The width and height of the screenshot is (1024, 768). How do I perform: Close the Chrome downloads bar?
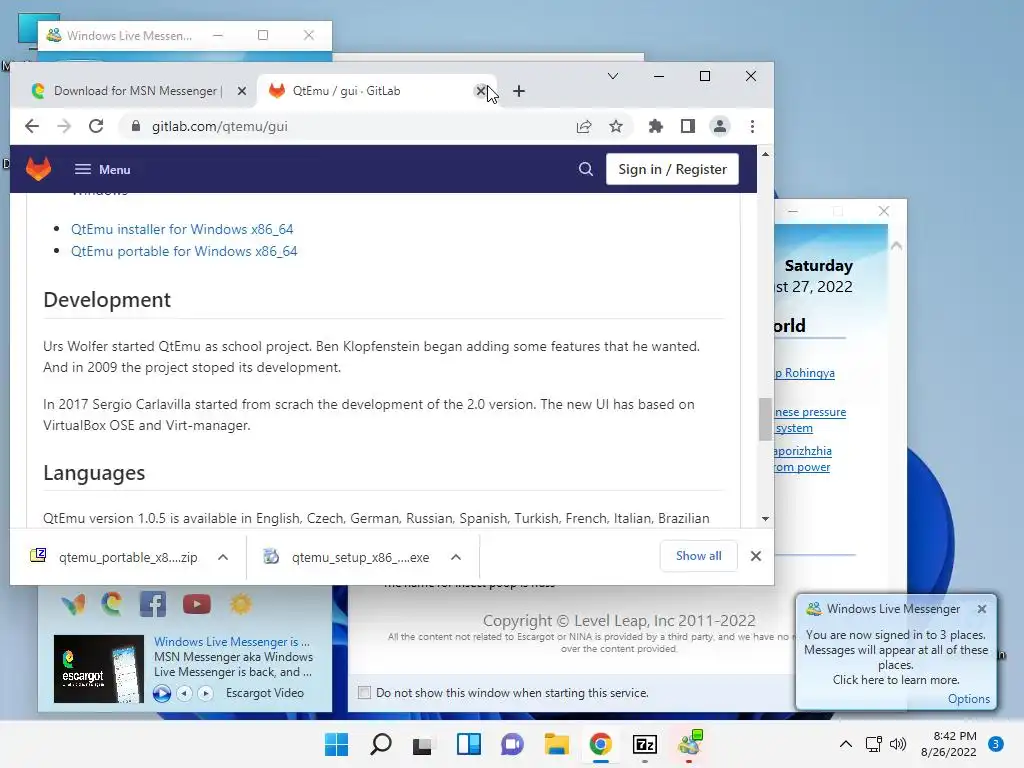tap(756, 556)
